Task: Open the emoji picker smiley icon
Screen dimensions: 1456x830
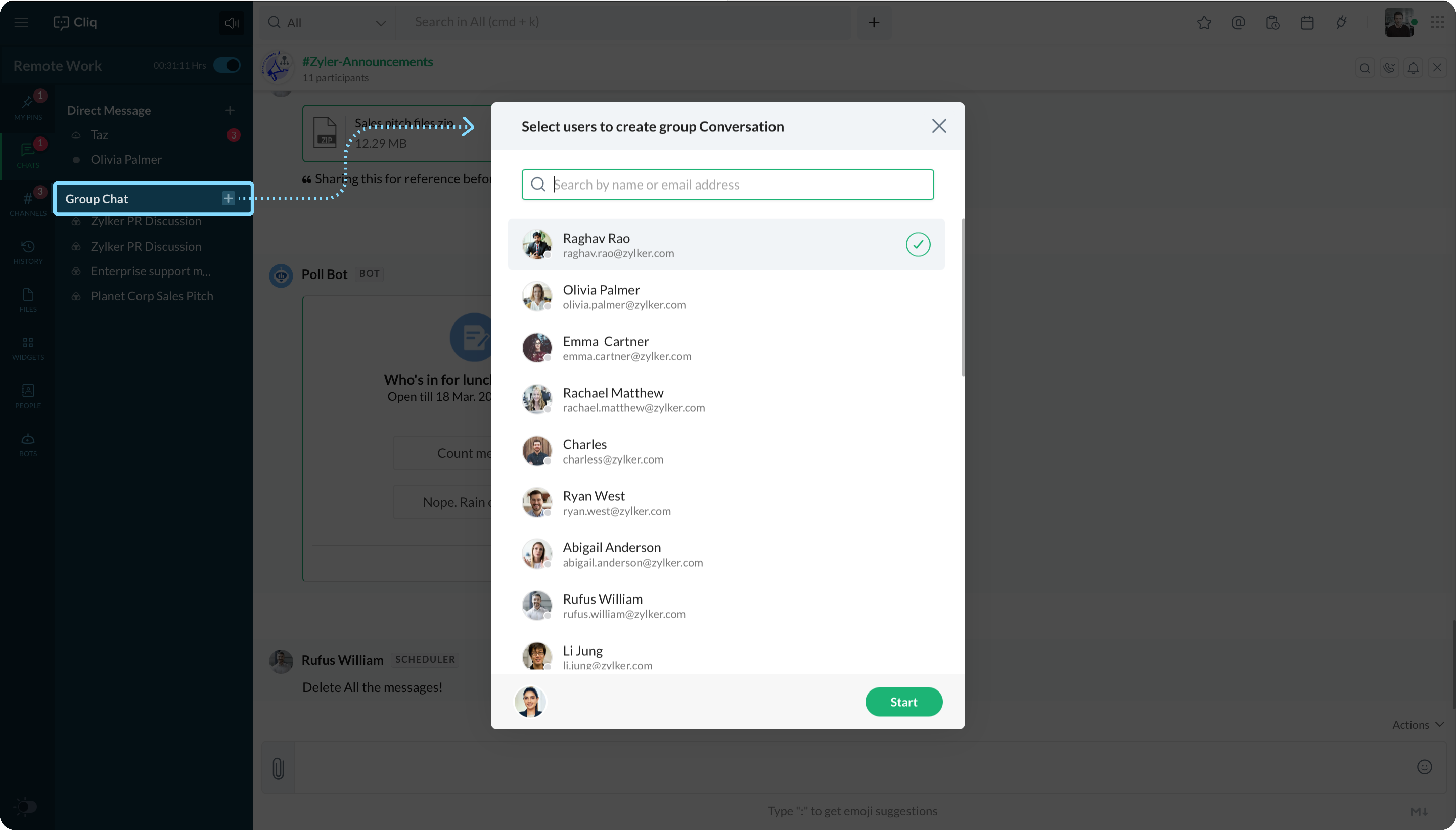Action: (x=1424, y=767)
